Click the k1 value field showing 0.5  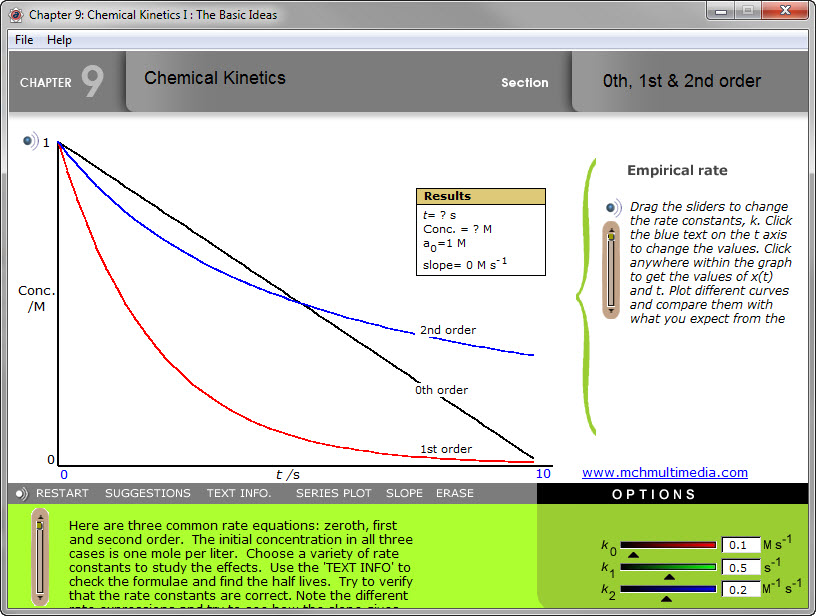[741, 568]
